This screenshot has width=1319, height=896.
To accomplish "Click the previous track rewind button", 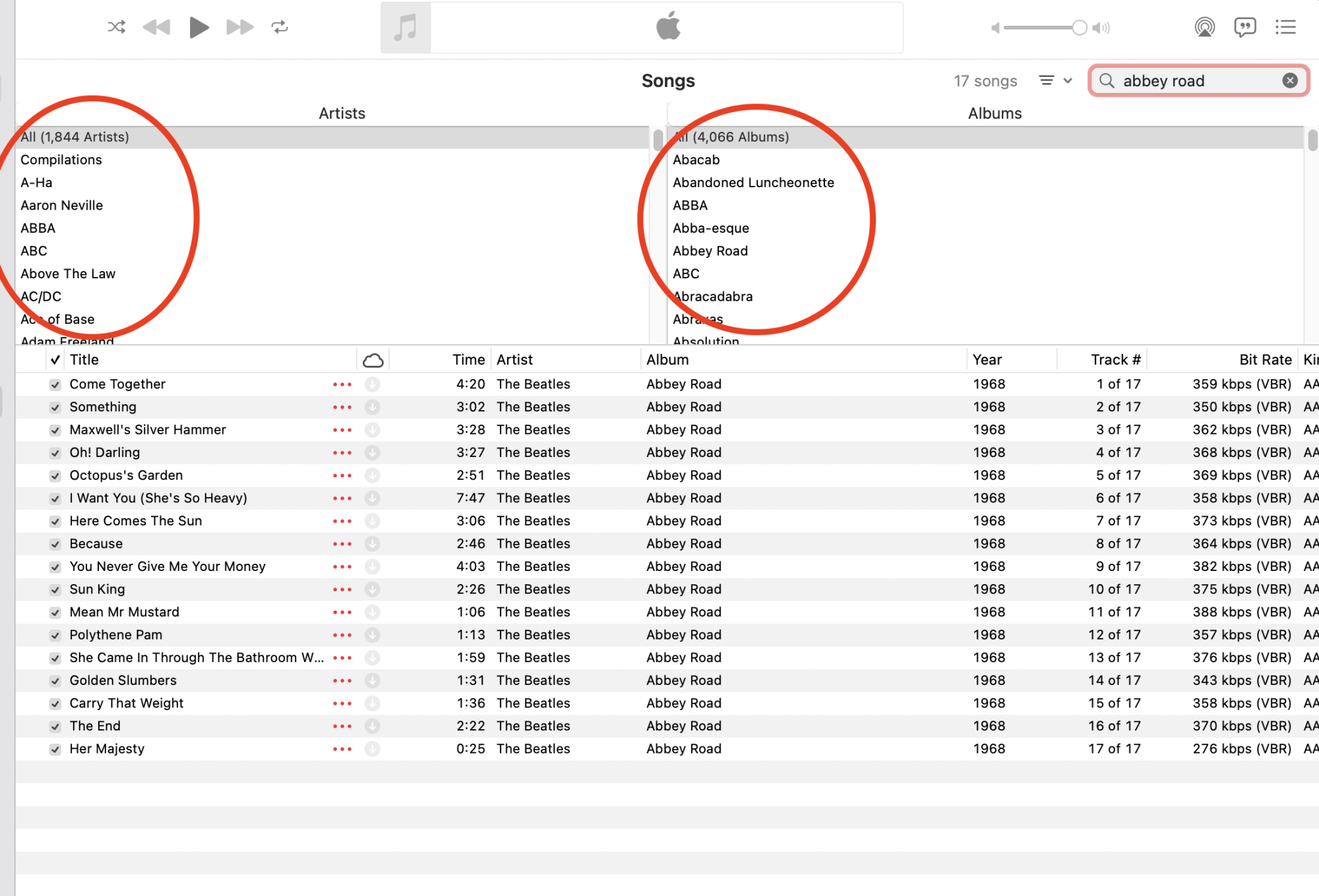I will click(x=157, y=27).
